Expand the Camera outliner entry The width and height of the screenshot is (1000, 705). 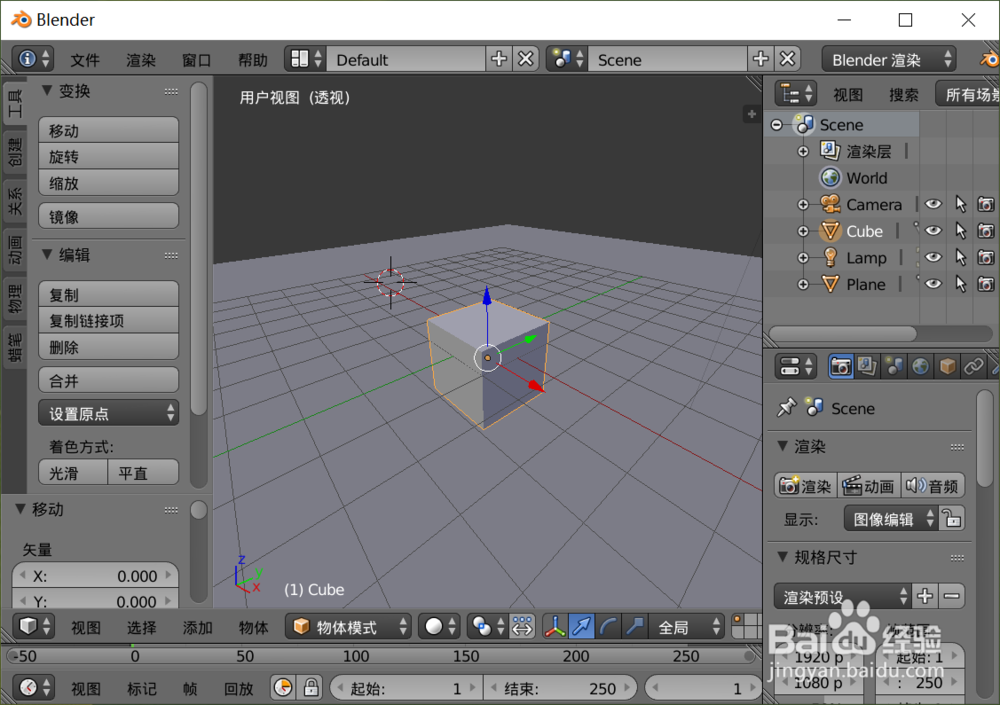point(803,204)
